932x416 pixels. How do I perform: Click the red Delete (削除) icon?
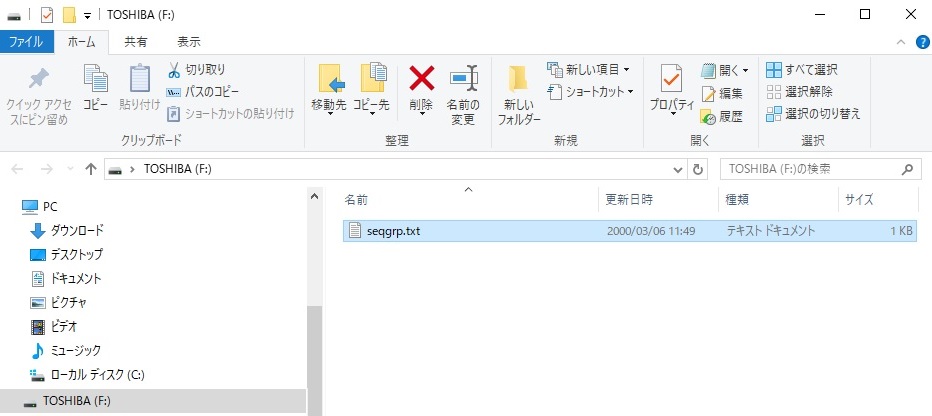(x=421, y=78)
